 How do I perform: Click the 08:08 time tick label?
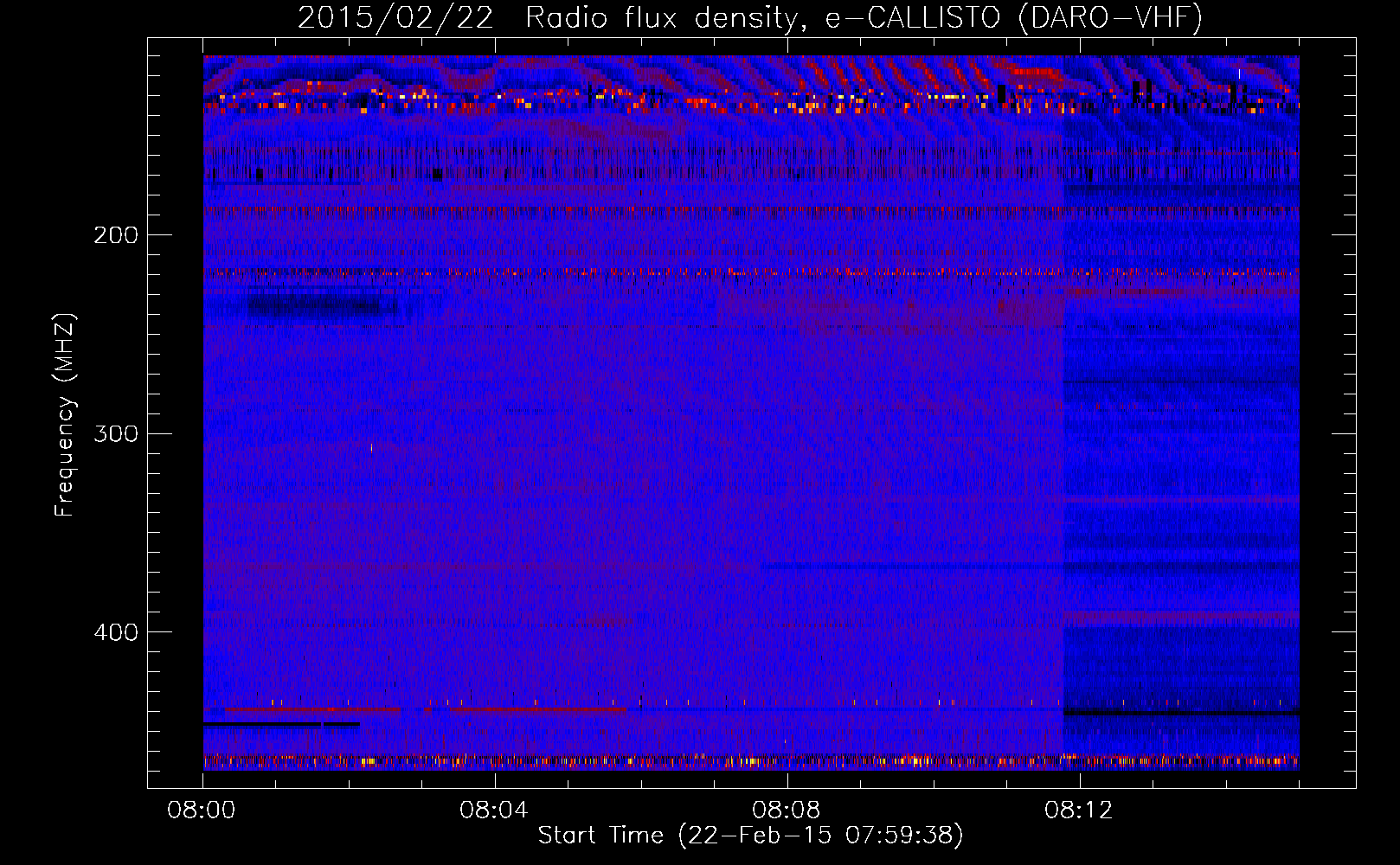(787, 811)
